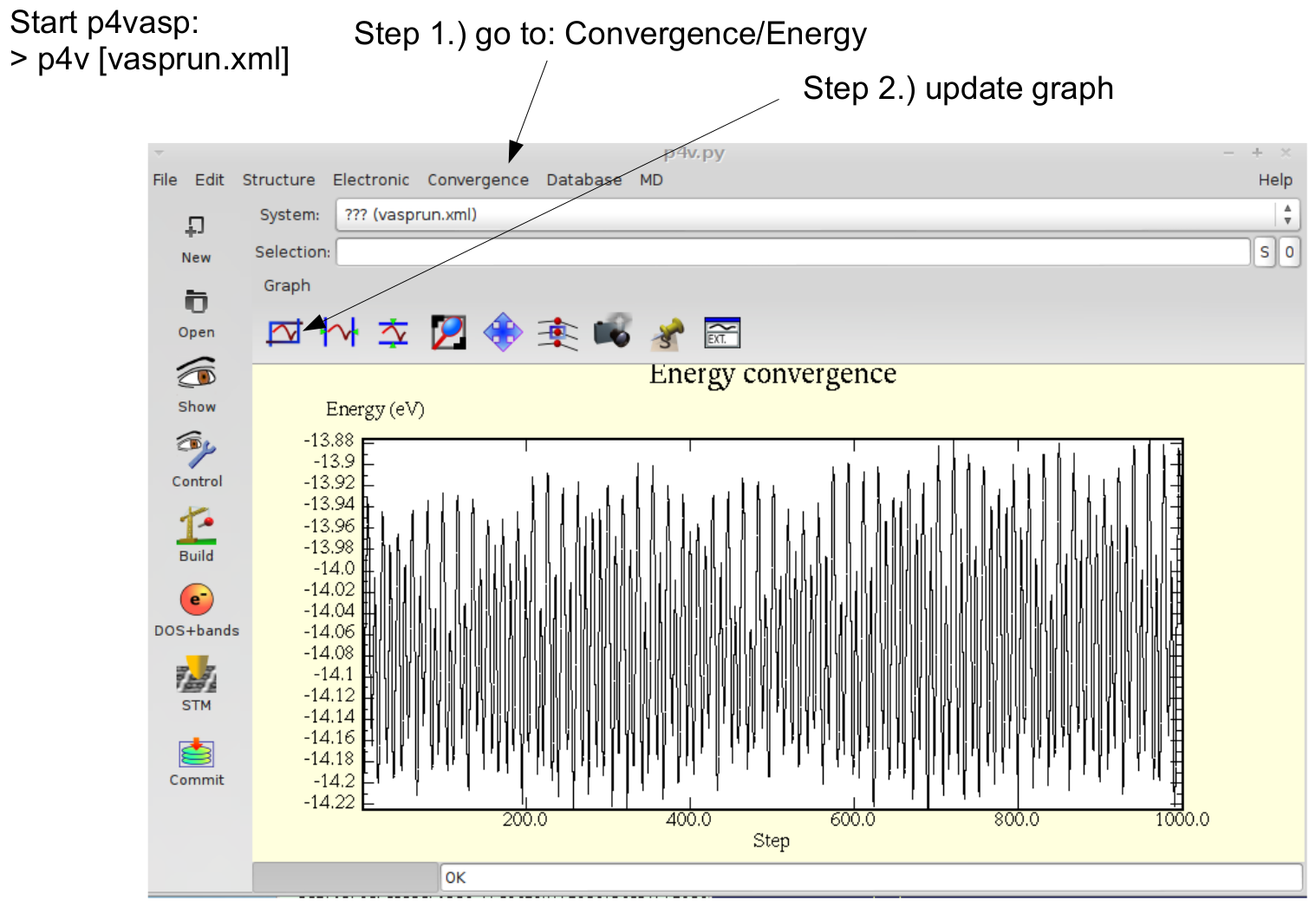Open the window menu arrow in title bar
The image size is (1316, 908).
coord(160,153)
